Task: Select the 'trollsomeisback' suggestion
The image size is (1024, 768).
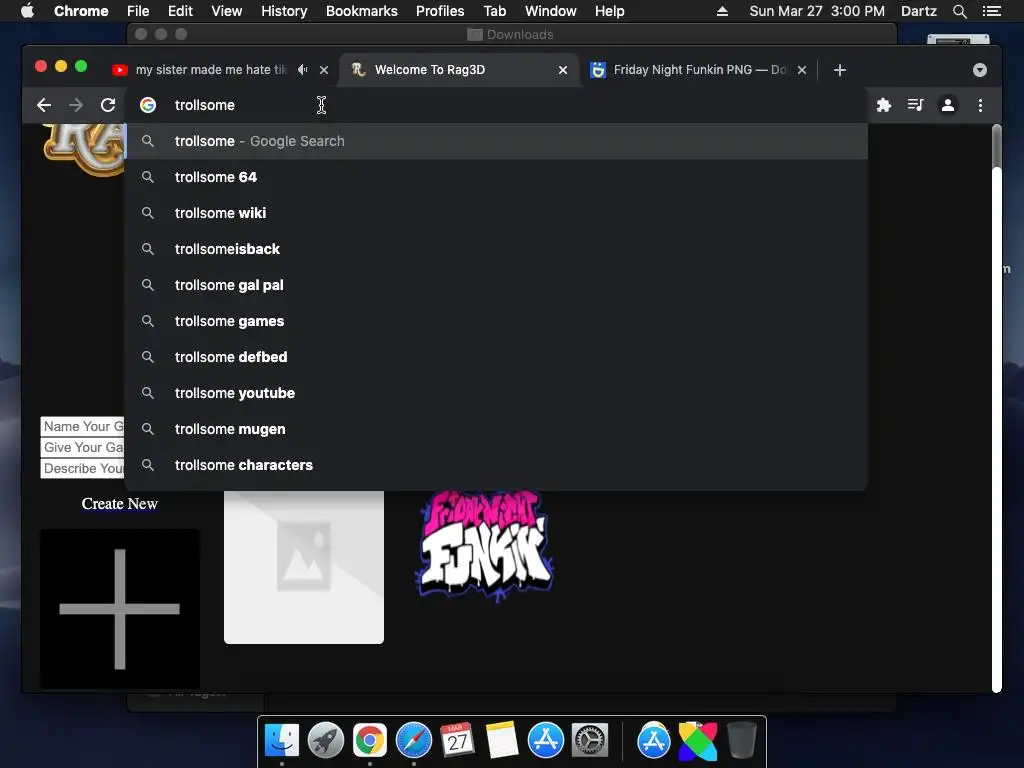Action: point(496,249)
